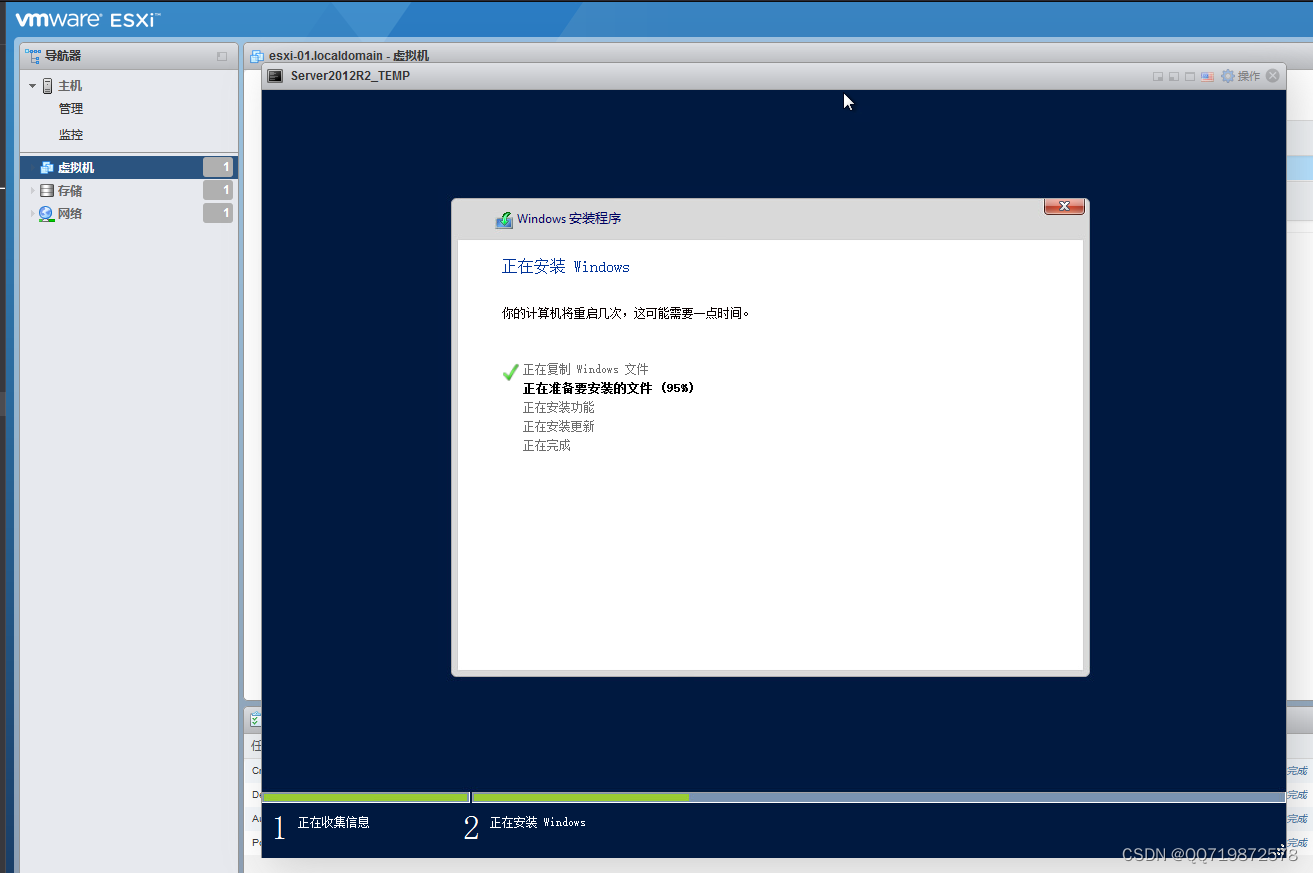Click the 网络 globe icon
This screenshot has width=1313, height=873.
click(47, 214)
